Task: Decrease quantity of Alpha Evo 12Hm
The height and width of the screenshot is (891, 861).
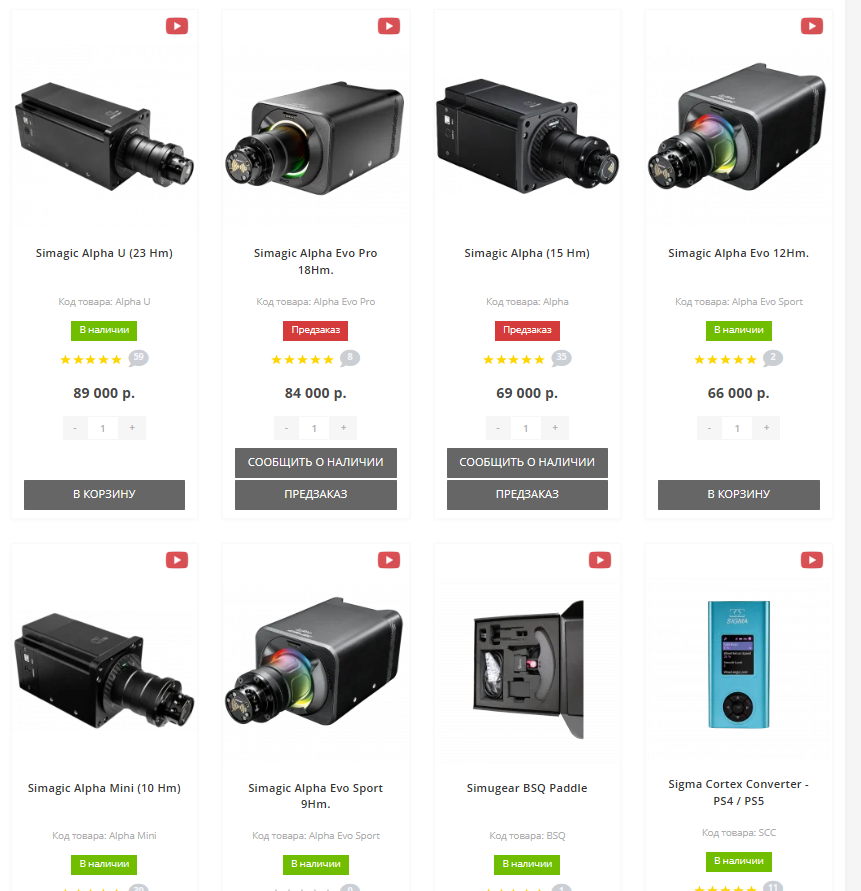Action: click(709, 428)
